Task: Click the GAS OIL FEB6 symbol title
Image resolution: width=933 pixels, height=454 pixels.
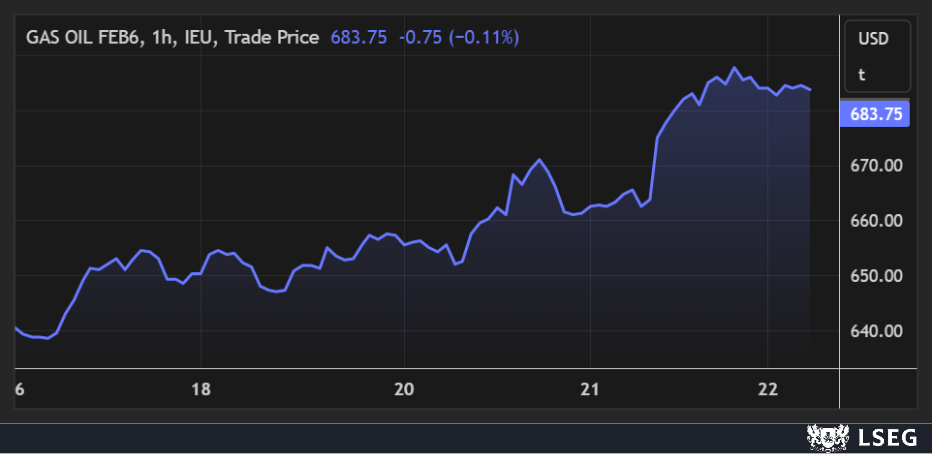Action: pos(86,37)
